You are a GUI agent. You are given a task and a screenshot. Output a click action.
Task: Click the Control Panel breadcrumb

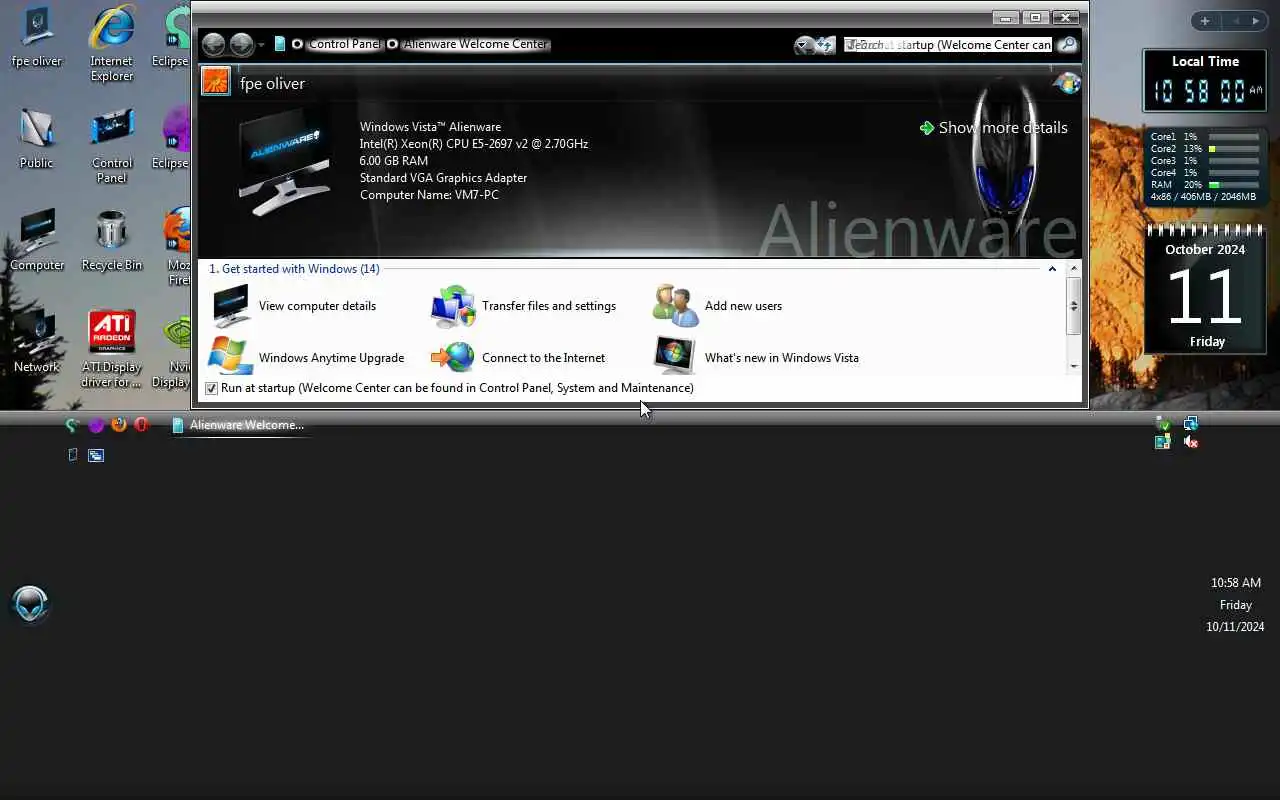coord(345,44)
